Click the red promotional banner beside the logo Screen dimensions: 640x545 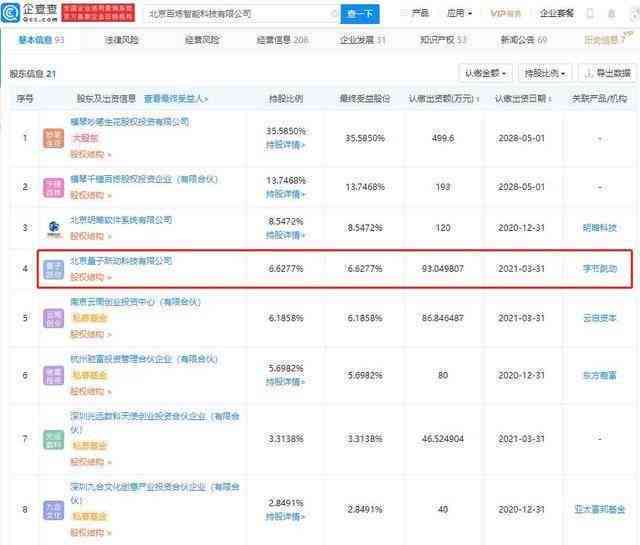click(x=98, y=13)
